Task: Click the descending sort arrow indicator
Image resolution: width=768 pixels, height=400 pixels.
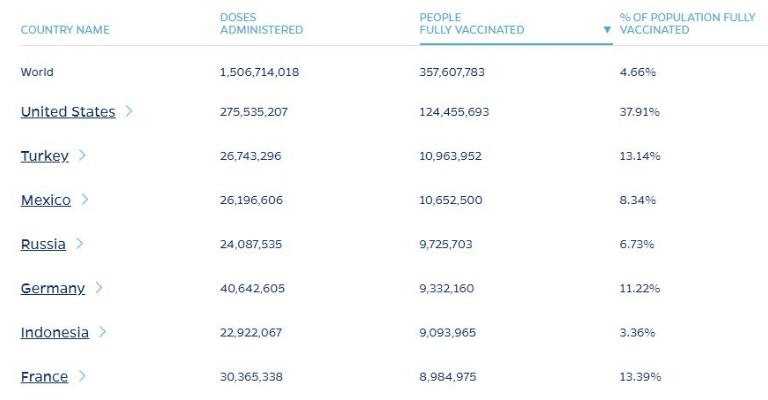Action: [607, 30]
